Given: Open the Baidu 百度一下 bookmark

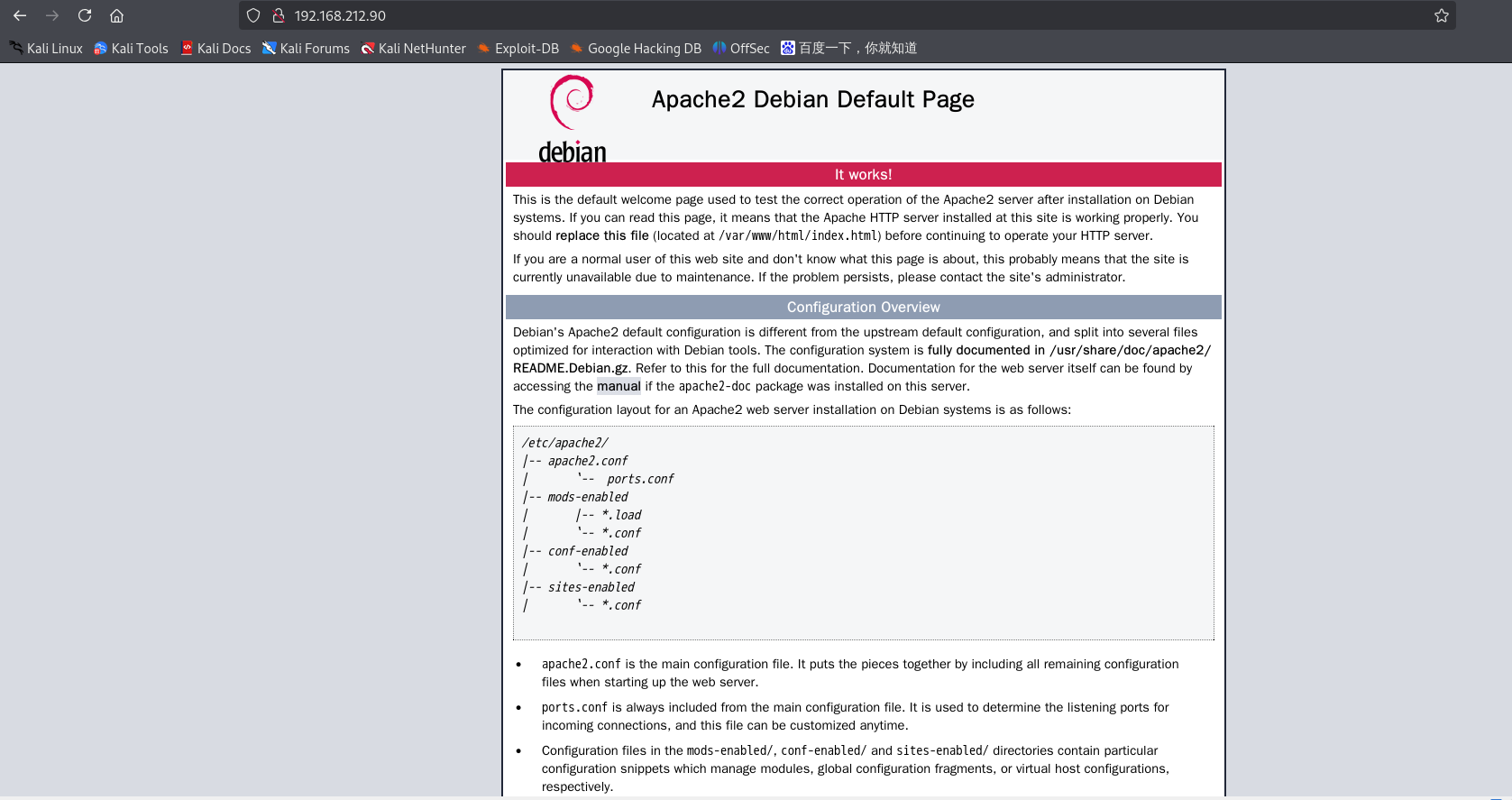Looking at the screenshot, I should click(848, 48).
